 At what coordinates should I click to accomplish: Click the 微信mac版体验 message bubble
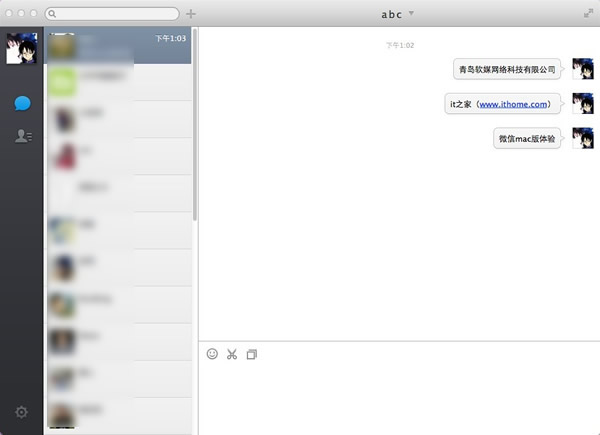[527, 138]
